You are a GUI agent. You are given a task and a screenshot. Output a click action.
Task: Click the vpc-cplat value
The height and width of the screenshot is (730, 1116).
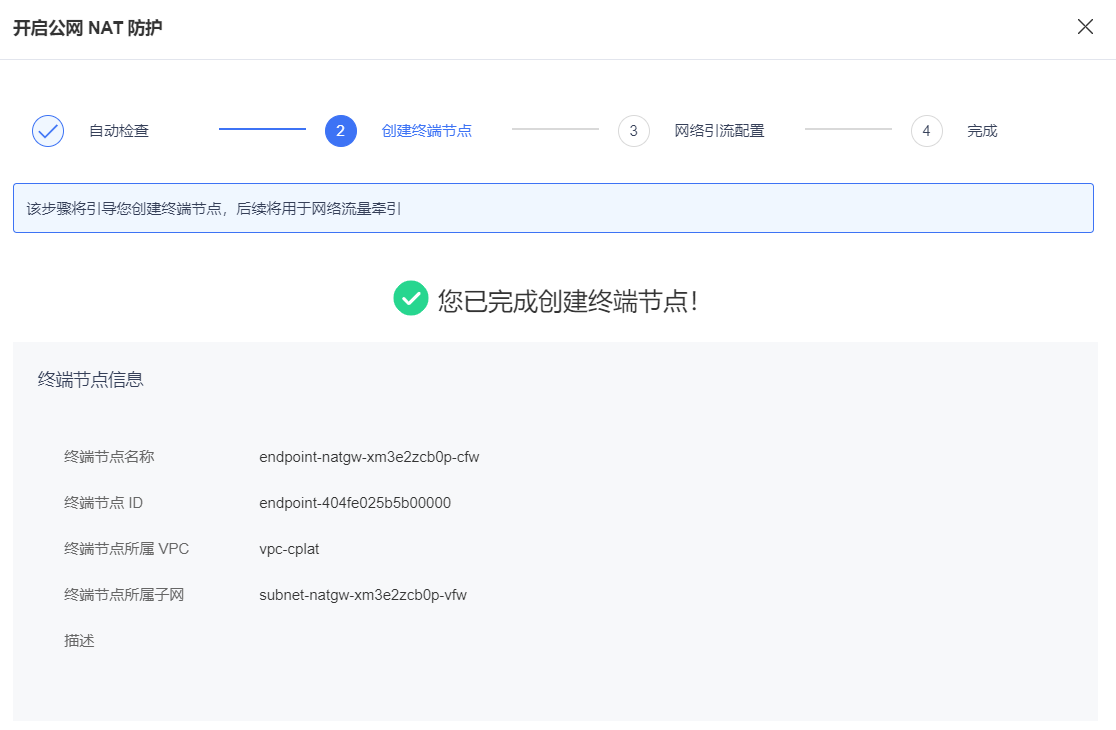point(289,549)
